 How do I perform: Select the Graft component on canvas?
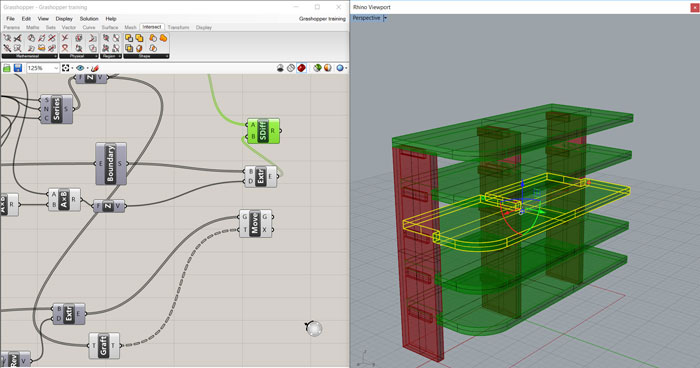click(x=104, y=345)
